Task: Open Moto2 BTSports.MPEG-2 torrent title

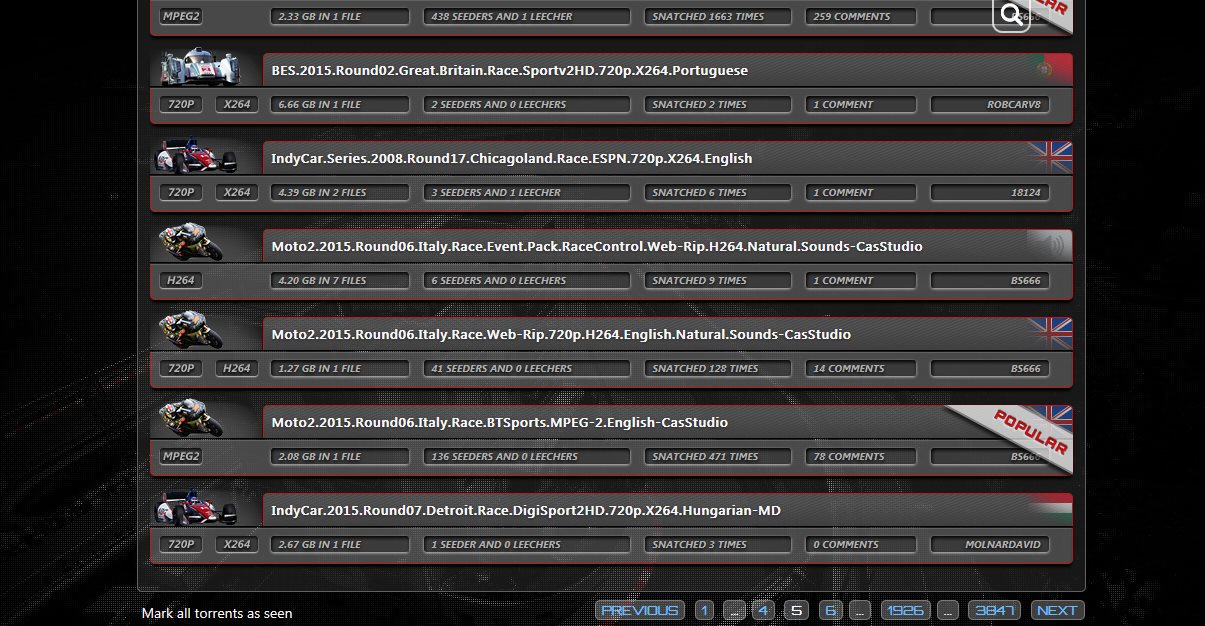Action: coord(499,423)
